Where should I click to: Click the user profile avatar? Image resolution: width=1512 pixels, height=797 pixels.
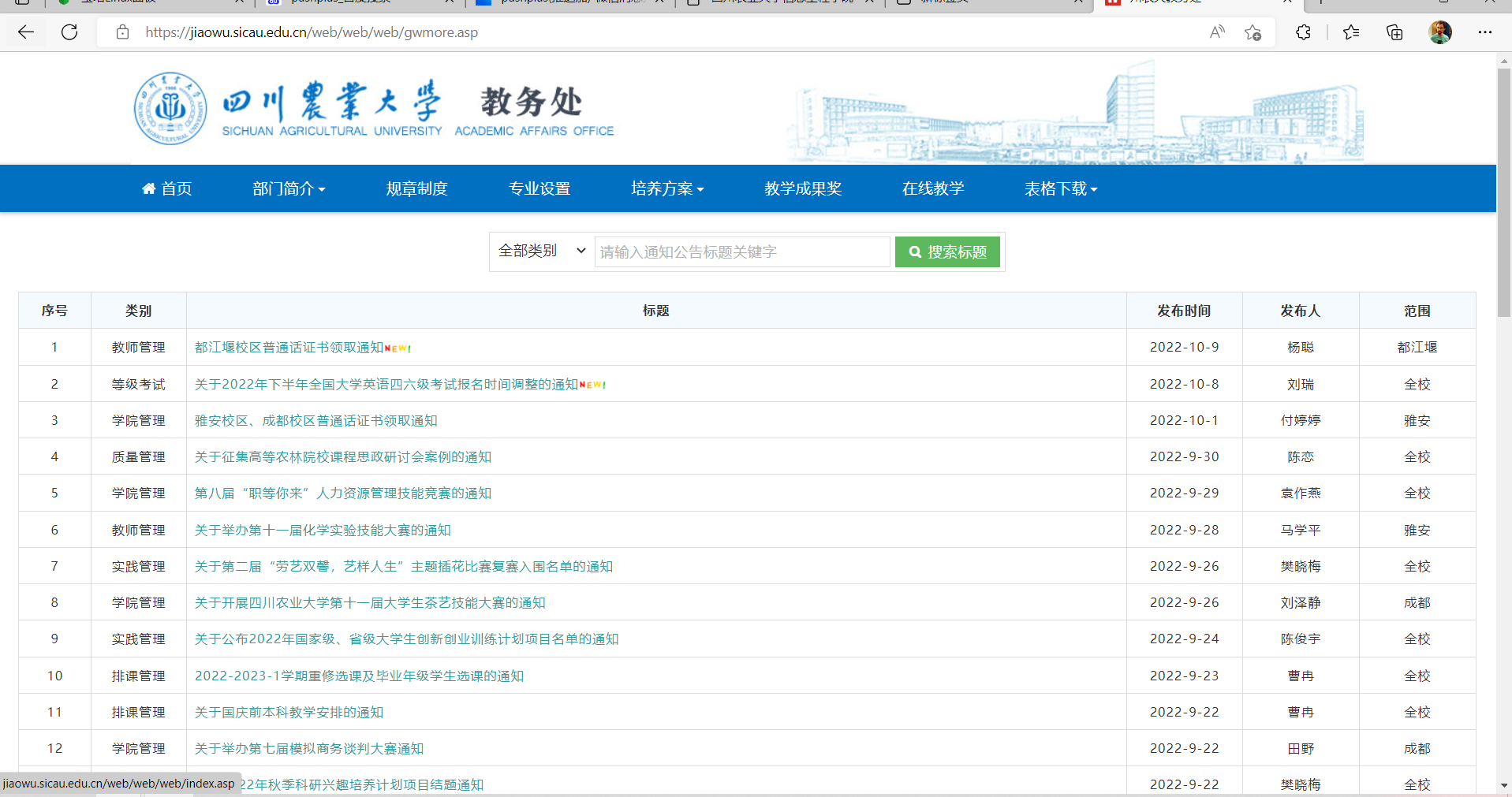[1440, 32]
